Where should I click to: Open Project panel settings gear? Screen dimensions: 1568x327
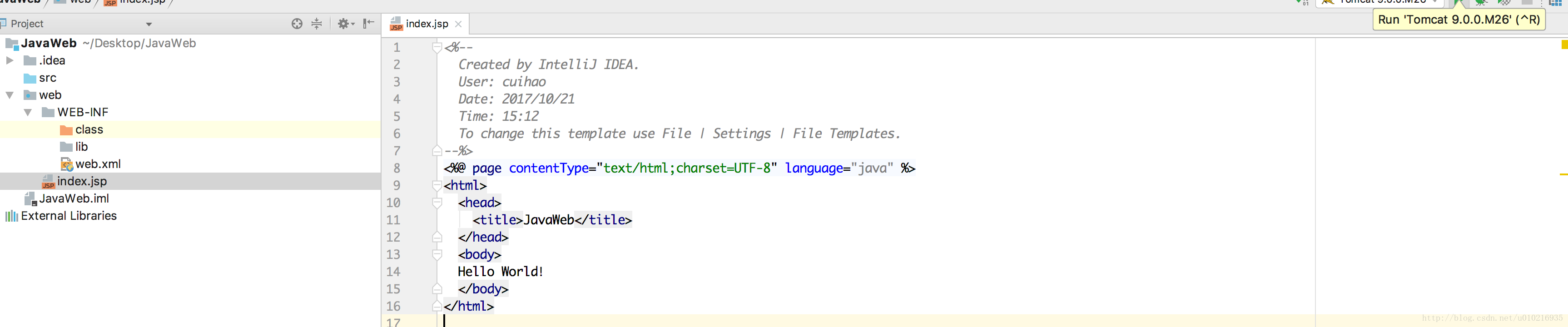(x=345, y=24)
